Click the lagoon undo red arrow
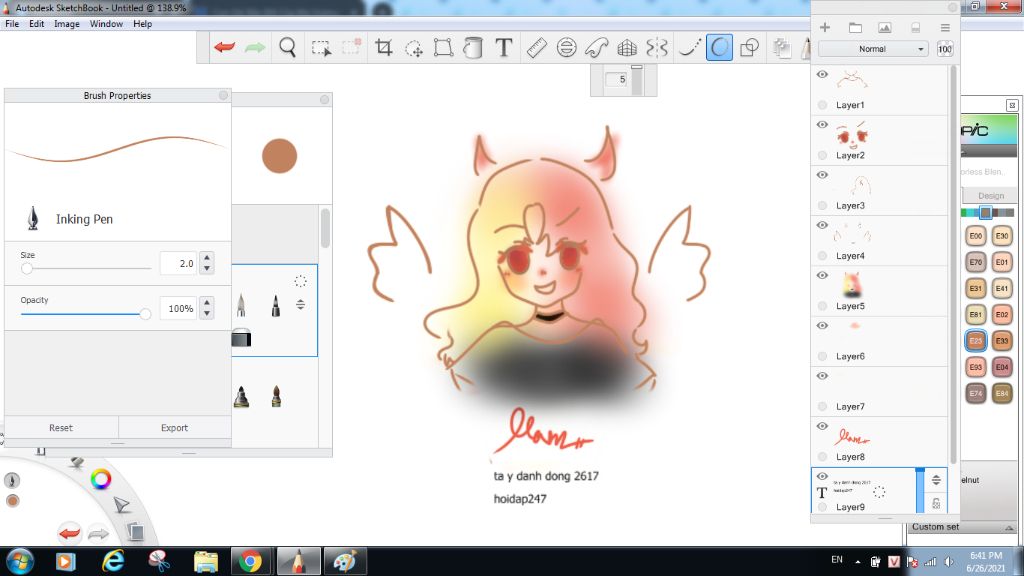1024x576 pixels. click(x=69, y=533)
